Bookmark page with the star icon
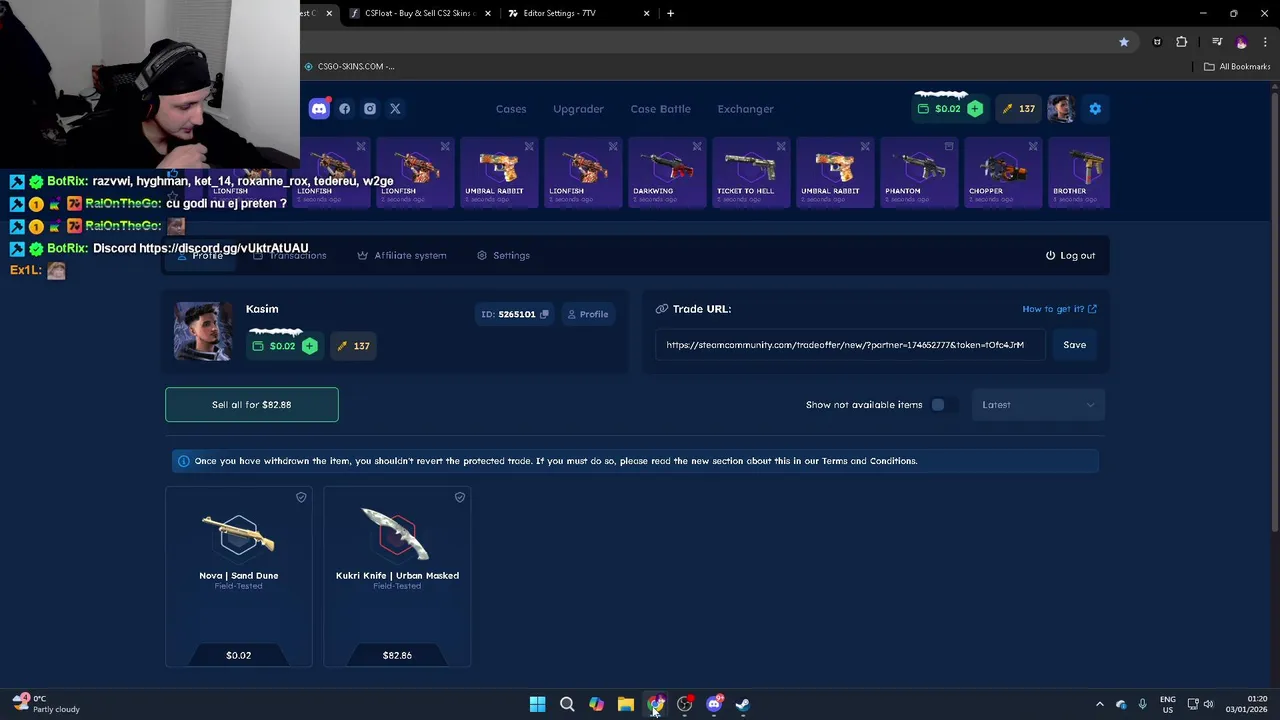Screen dimensions: 1280x720 pos(1124,42)
